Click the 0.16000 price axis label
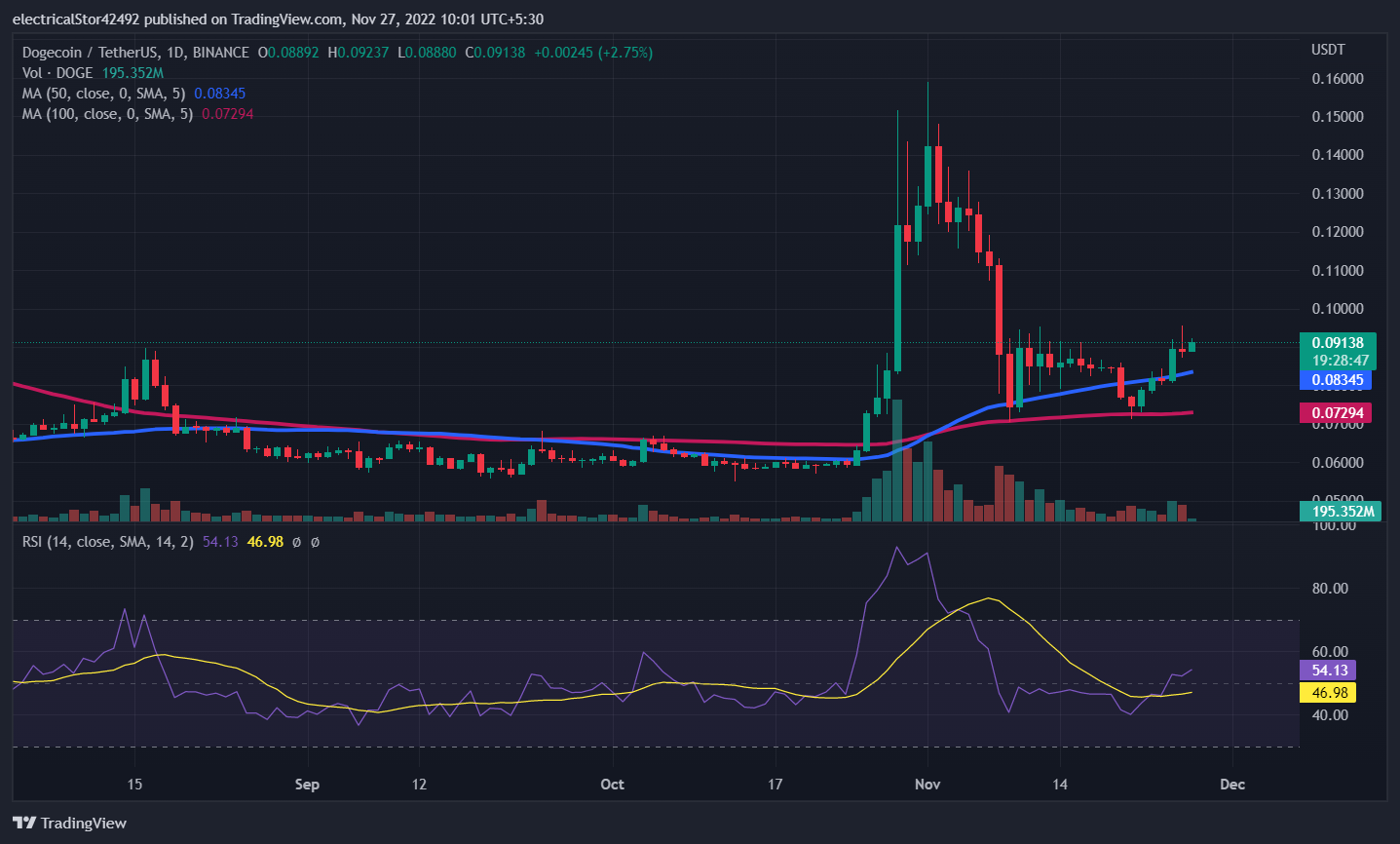Screen dimensions: 1400x844 click(x=1338, y=79)
